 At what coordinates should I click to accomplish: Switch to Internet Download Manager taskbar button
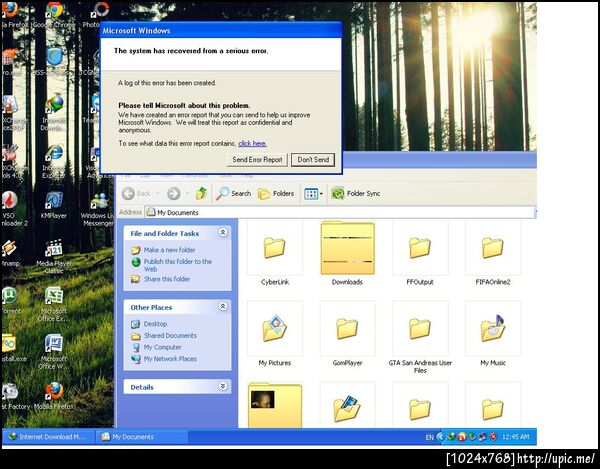tap(49, 436)
